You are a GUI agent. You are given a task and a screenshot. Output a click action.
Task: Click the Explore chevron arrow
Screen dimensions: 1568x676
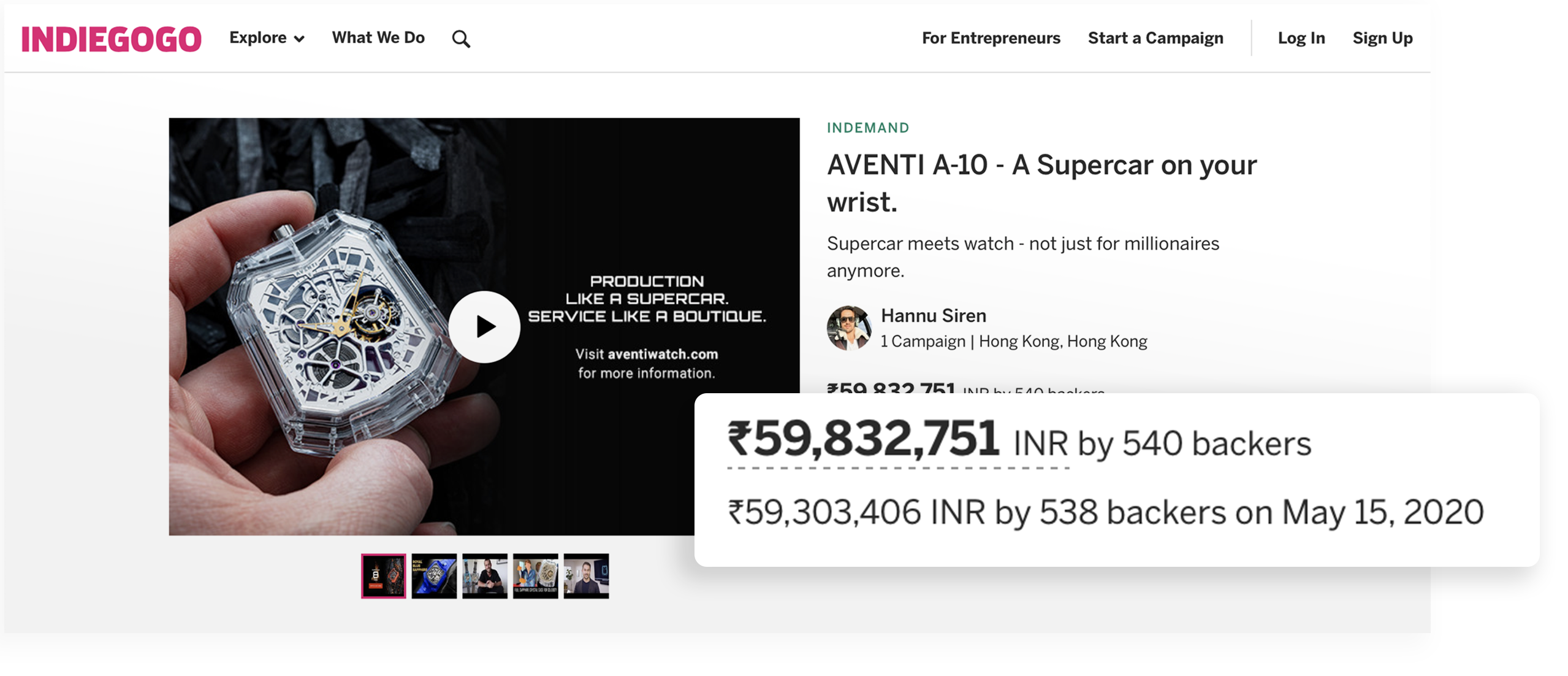[300, 39]
